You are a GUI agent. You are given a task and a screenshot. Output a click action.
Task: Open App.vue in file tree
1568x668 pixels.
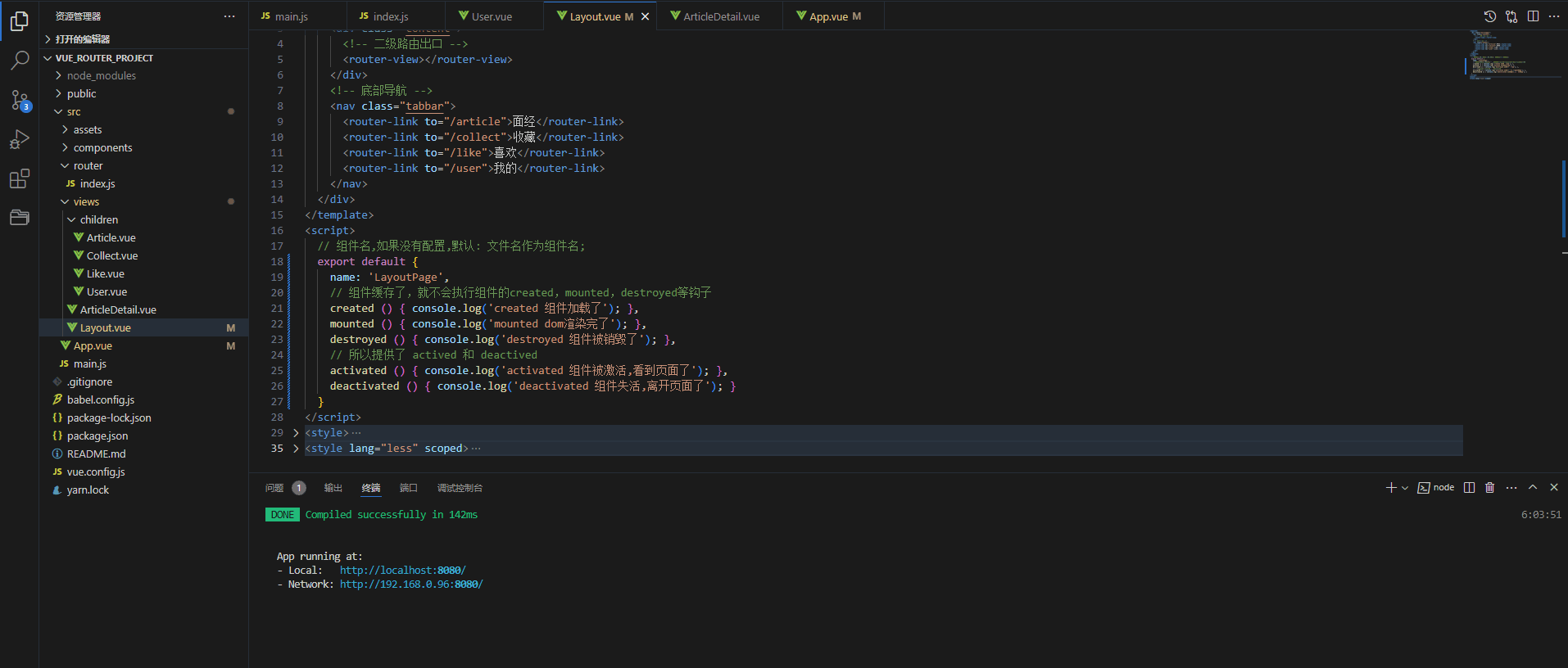pyautogui.click(x=144, y=345)
